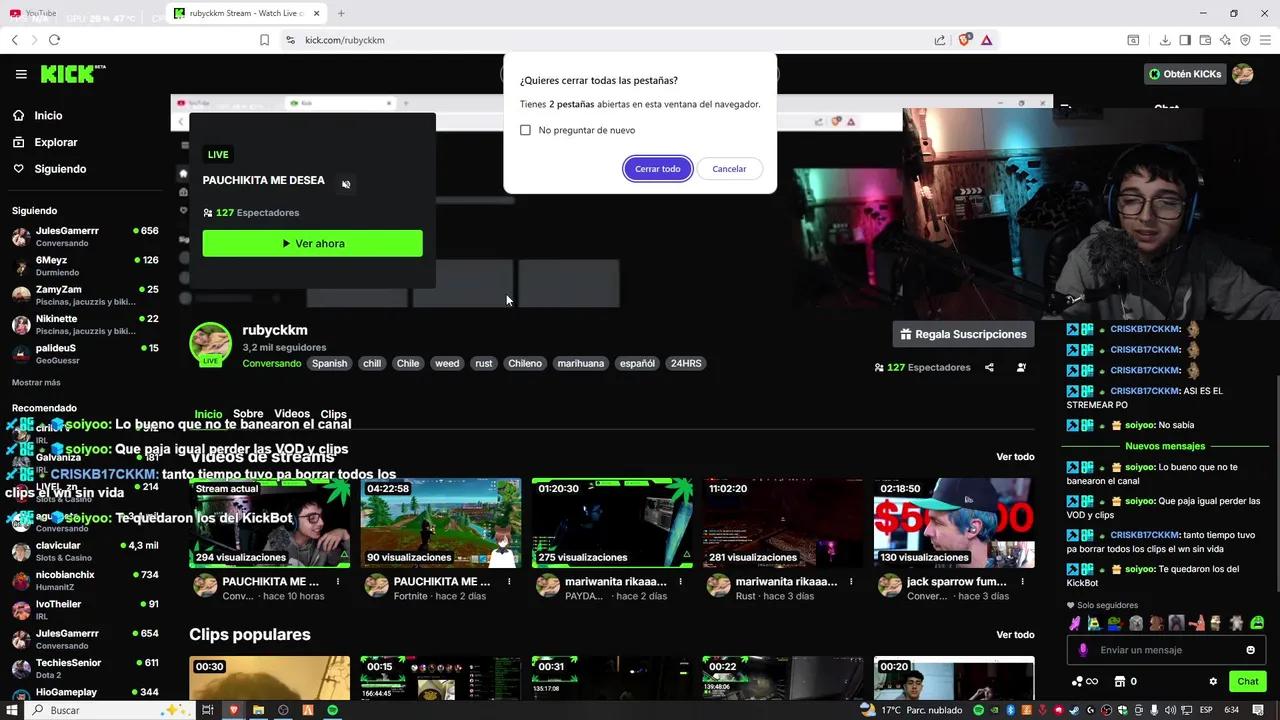Go to Siguiendo in the sidebar
This screenshot has width=1280, height=720.
(x=60, y=169)
